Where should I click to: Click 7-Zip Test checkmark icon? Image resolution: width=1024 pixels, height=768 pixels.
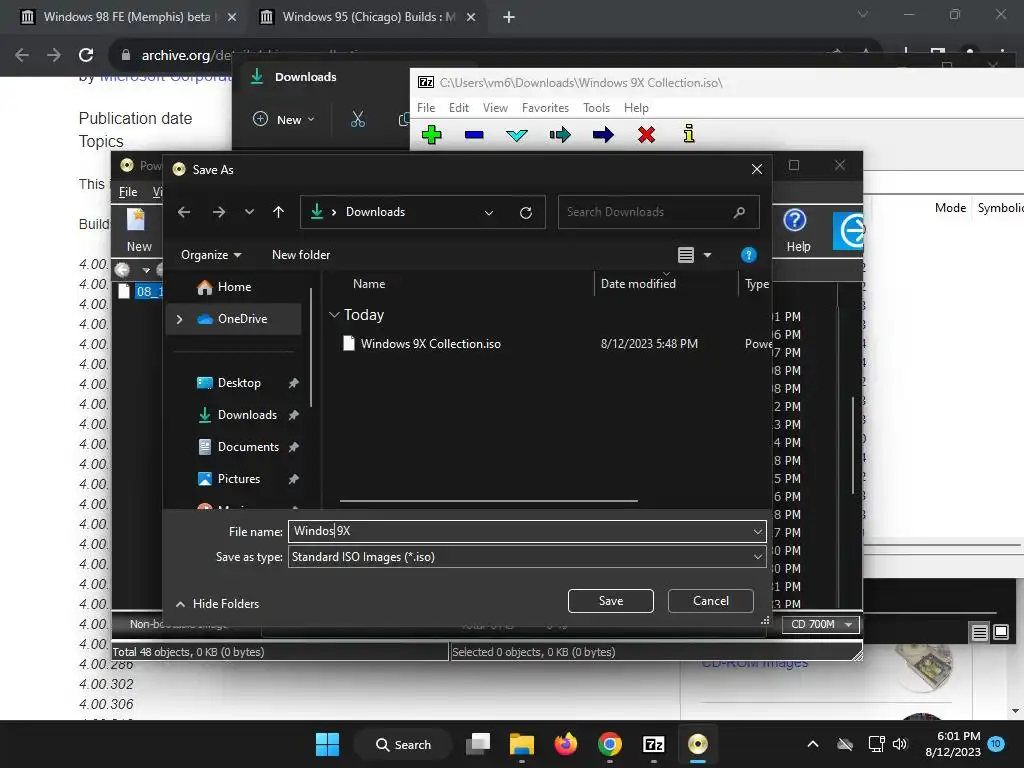coord(517,135)
